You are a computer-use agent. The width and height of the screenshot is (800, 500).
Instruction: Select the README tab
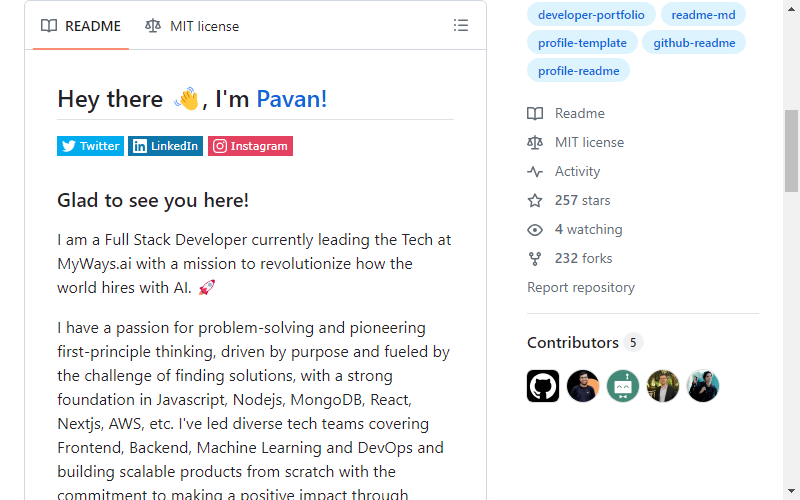click(81, 26)
